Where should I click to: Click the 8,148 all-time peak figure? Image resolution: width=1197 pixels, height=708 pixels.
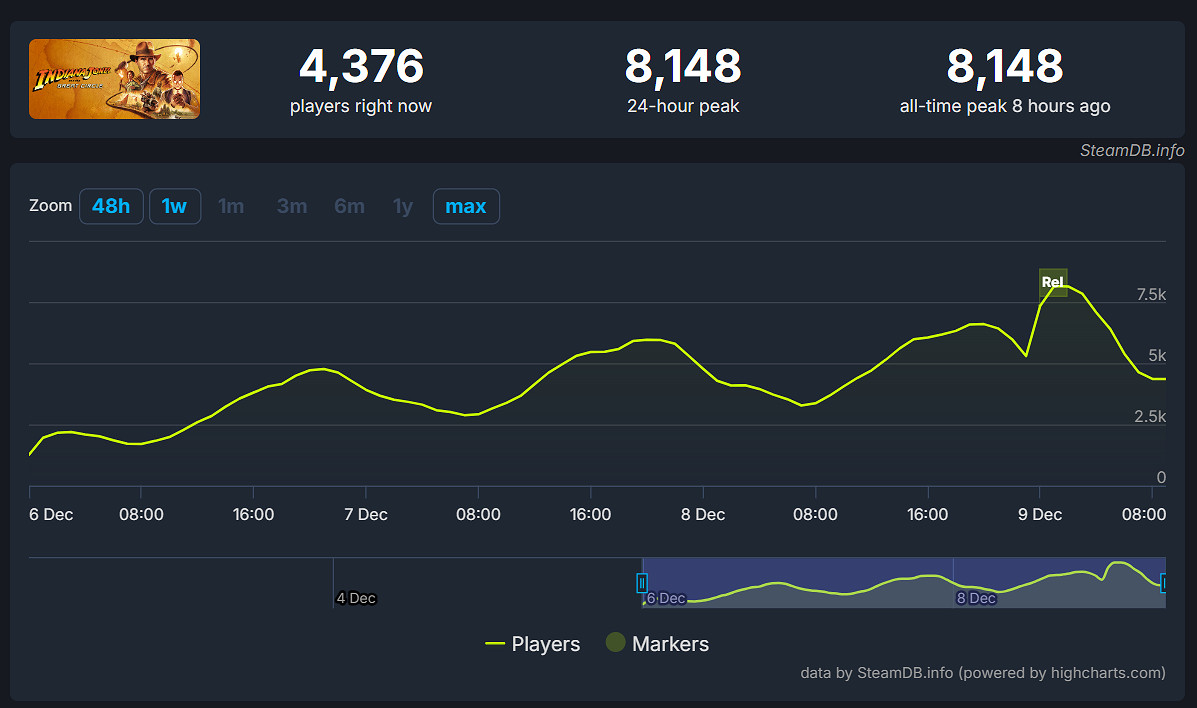(x=1004, y=67)
